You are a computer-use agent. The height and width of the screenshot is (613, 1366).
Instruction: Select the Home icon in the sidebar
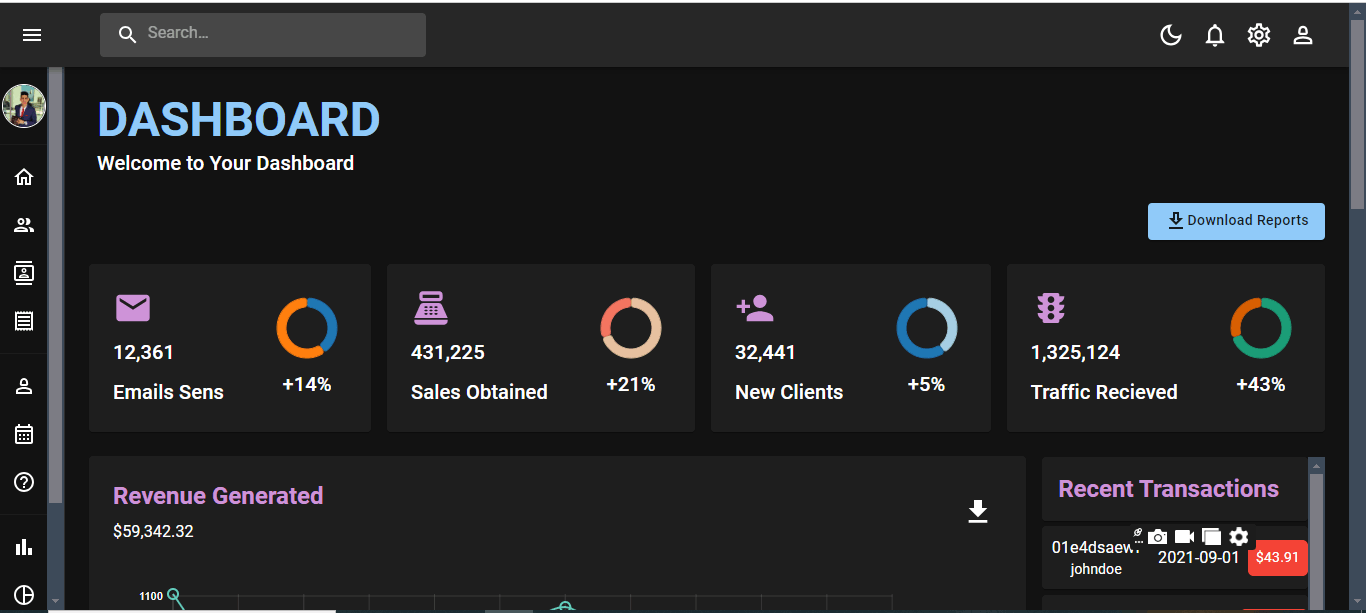[23, 176]
